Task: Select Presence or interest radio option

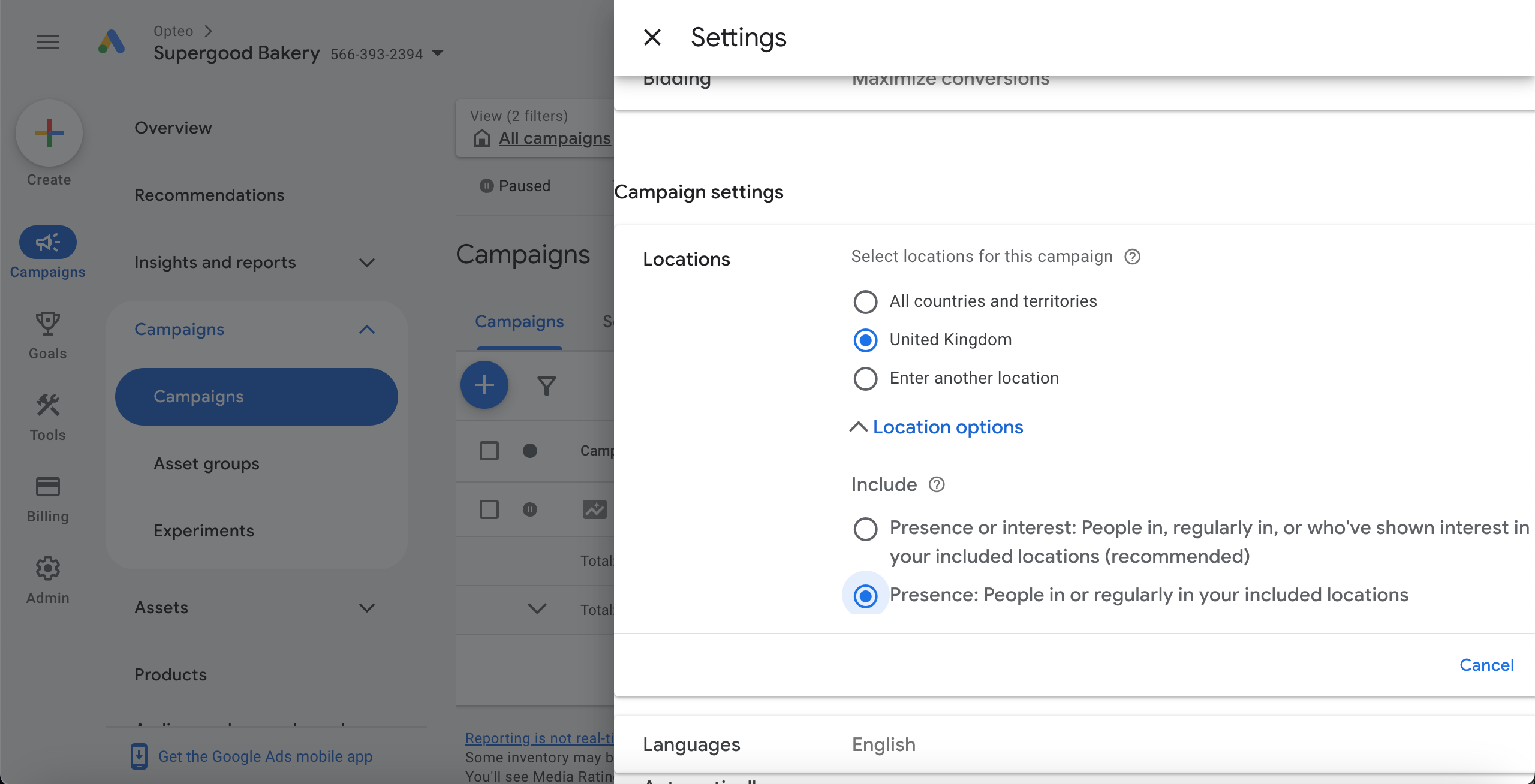Action: pos(865,529)
